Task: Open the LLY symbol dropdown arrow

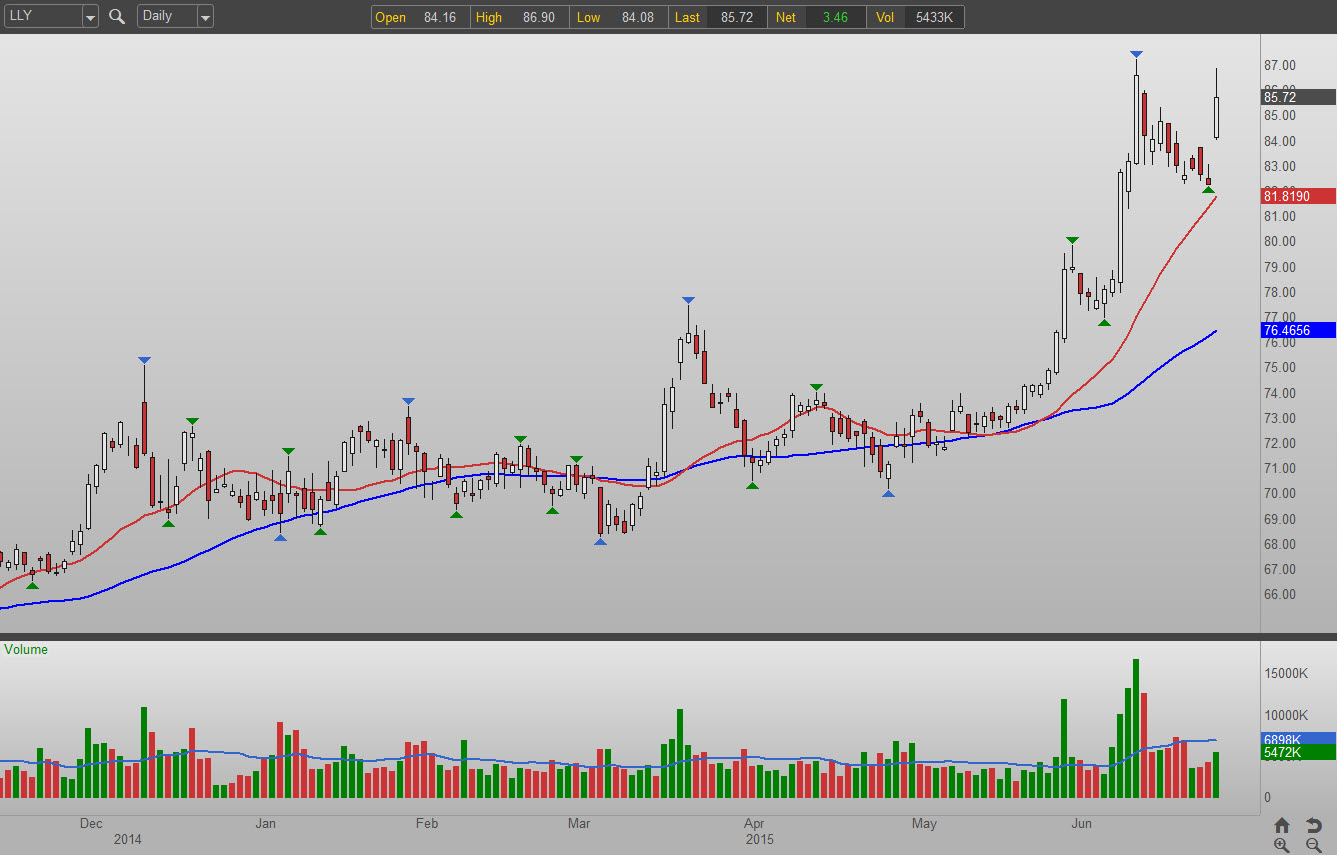Action: (90, 17)
